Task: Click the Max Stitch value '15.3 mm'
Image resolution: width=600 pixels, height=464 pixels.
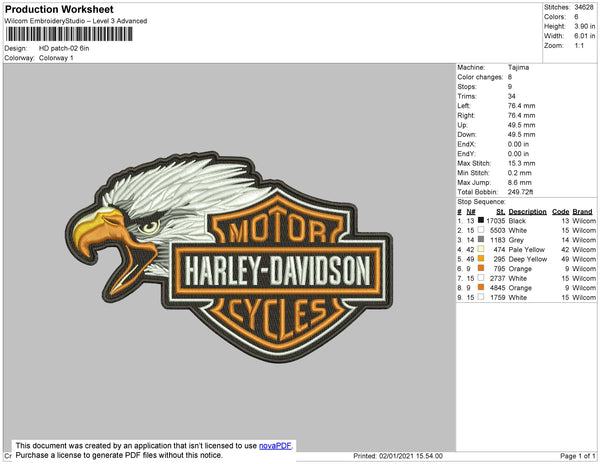Action: 522,163
